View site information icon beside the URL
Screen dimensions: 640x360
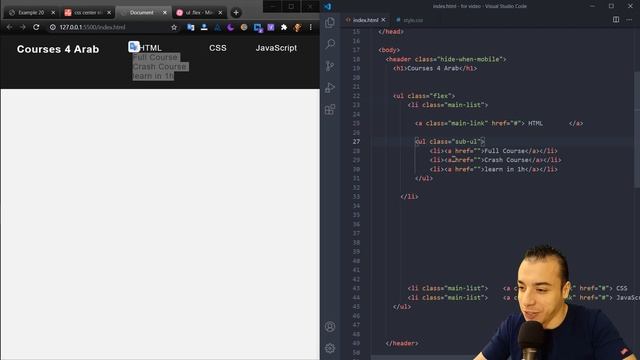(52, 27)
